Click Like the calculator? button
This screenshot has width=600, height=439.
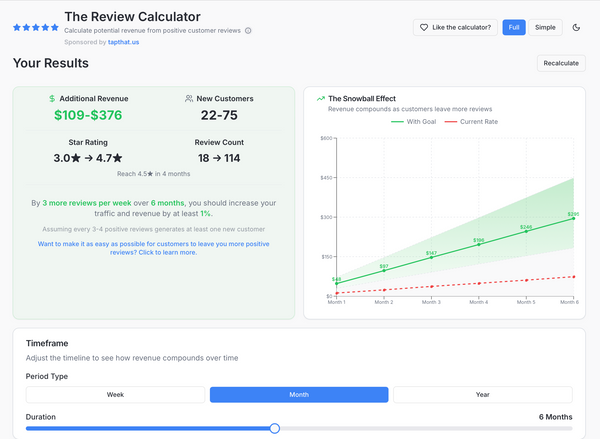click(455, 27)
